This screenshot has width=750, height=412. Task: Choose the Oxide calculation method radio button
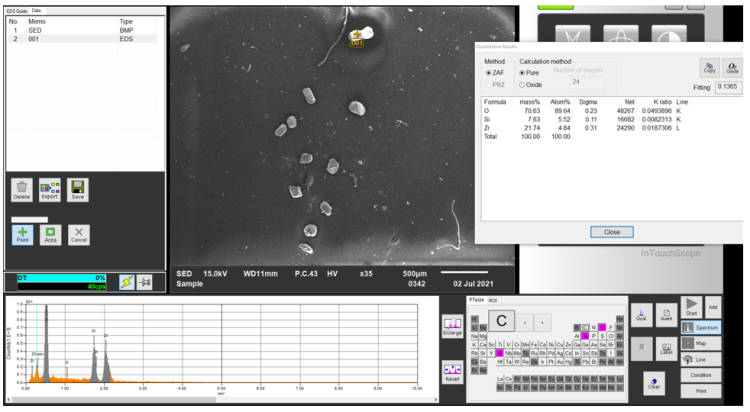(x=522, y=85)
